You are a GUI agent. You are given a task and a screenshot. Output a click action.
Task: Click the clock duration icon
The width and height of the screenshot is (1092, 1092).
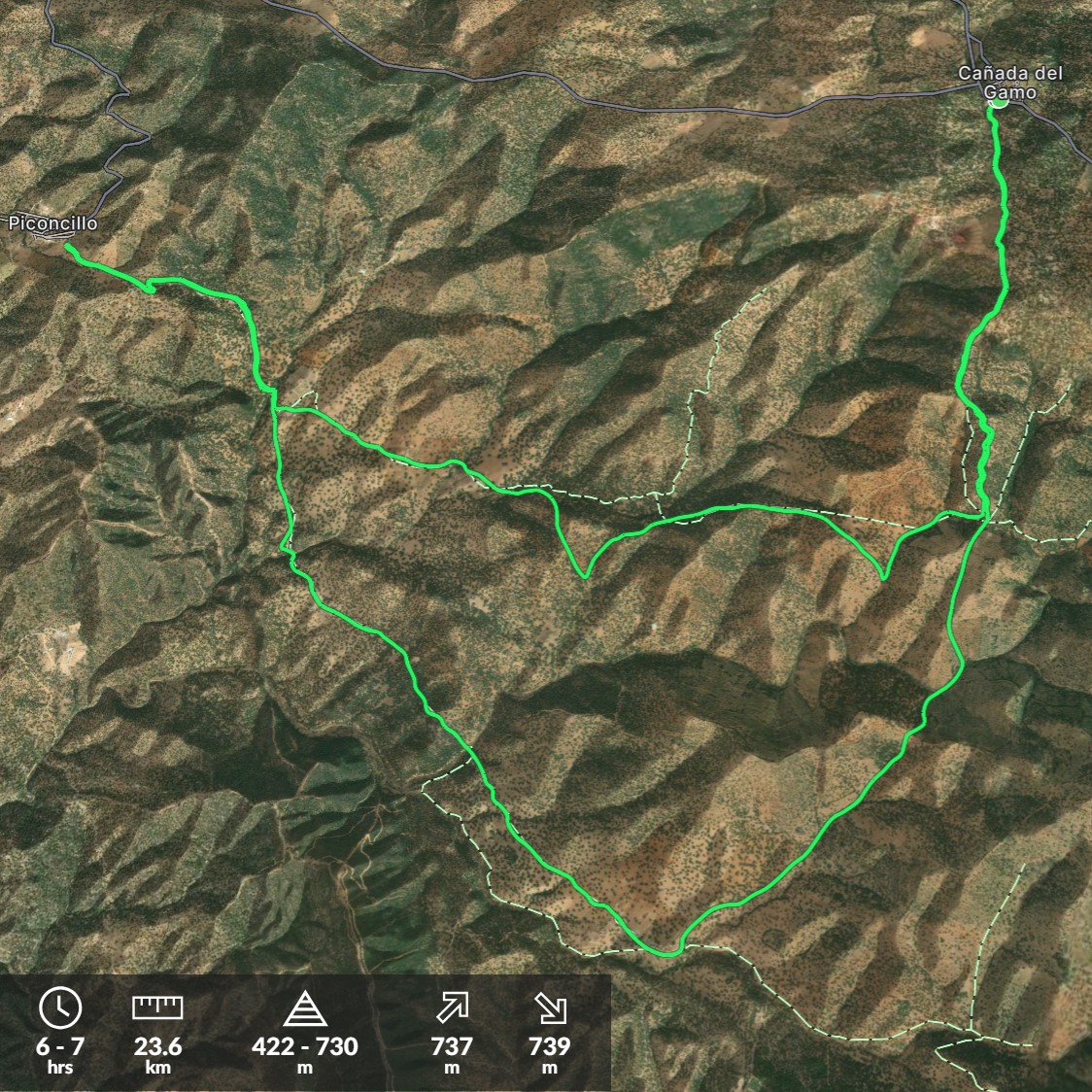tap(60, 1007)
